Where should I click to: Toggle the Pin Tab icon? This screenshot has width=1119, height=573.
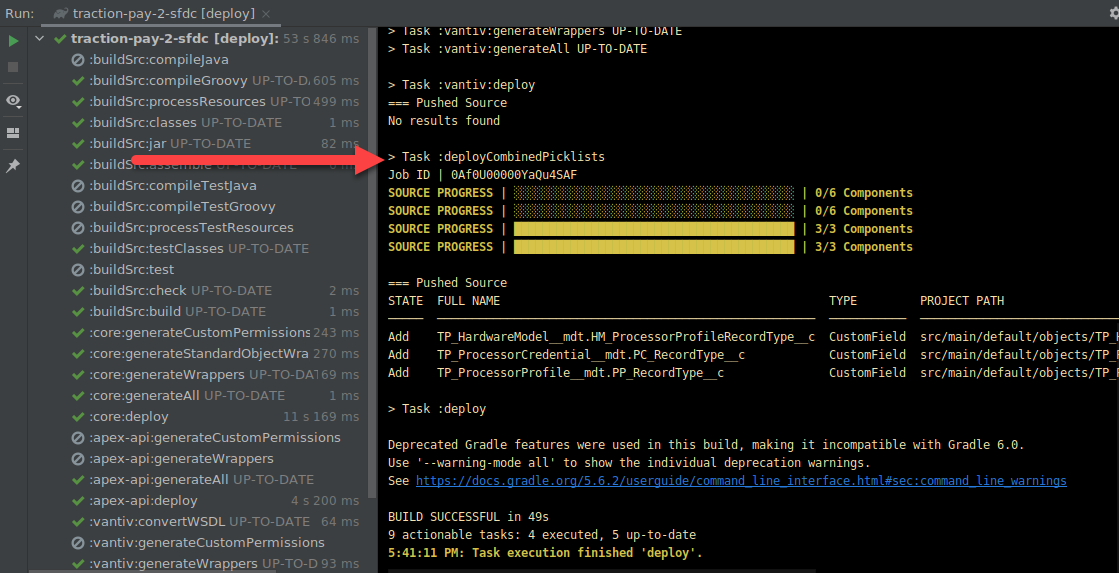(13, 166)
